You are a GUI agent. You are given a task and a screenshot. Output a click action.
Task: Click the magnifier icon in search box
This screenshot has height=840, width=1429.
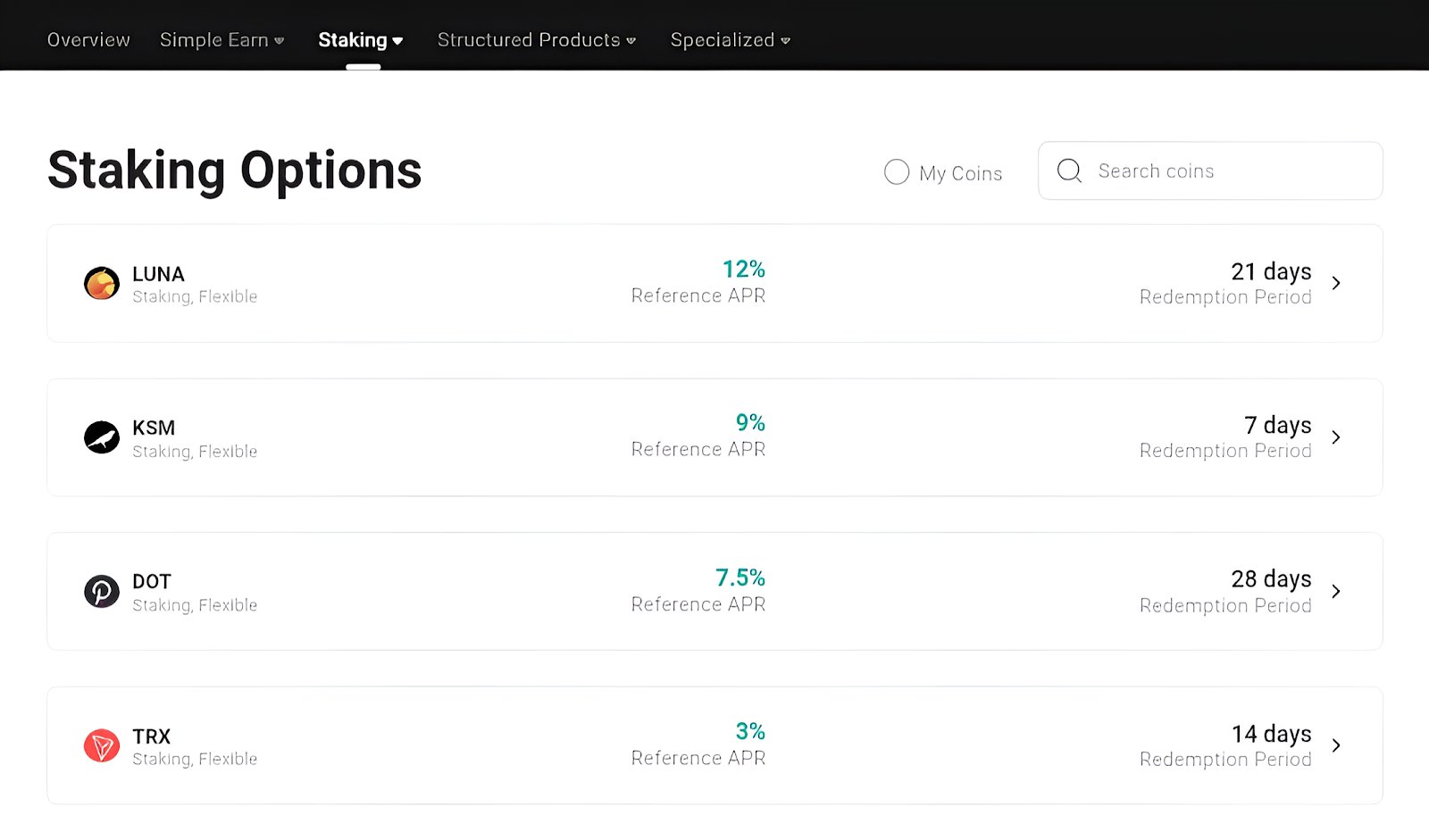(x=1069, y=170)
